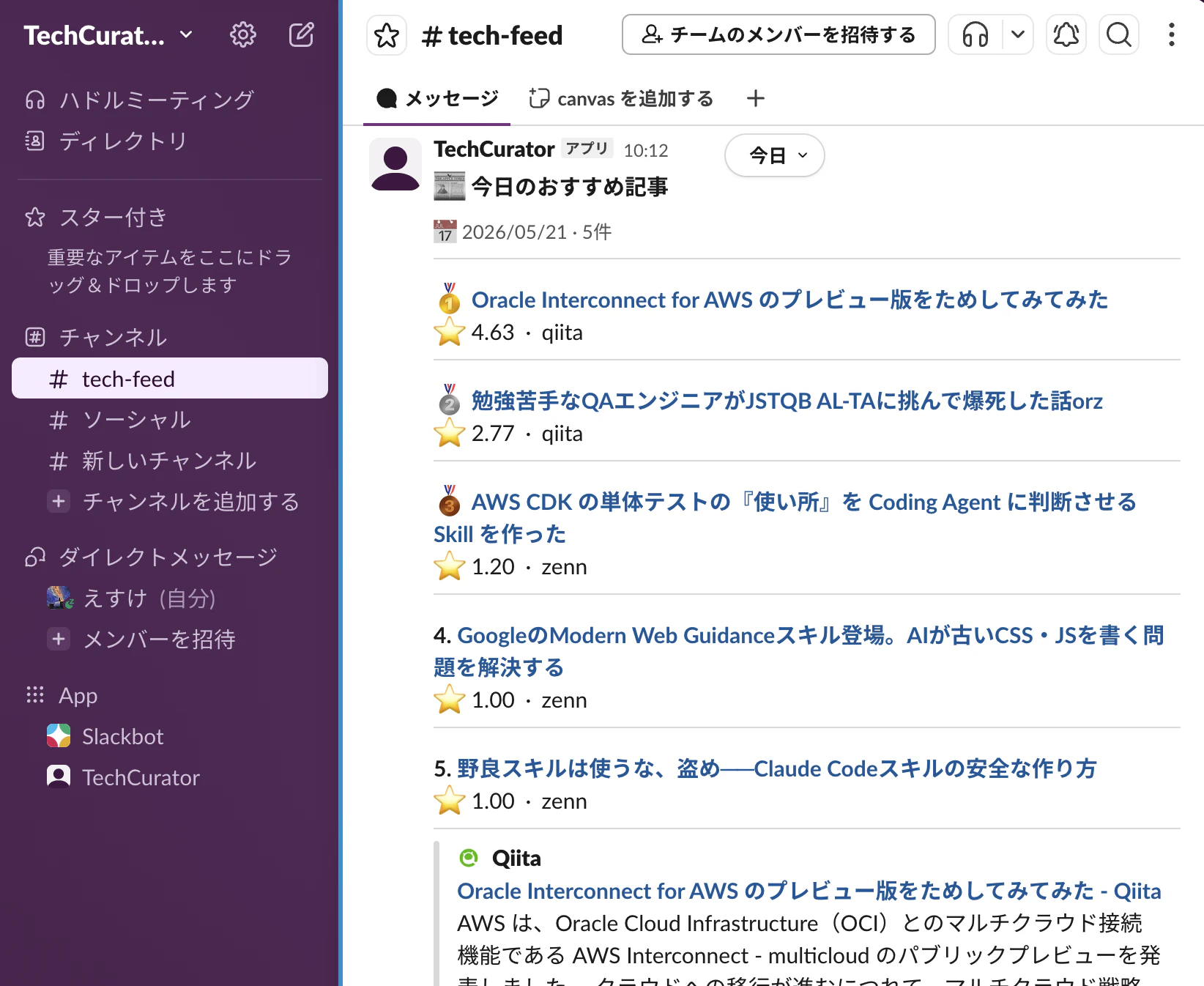This screenshot has width=1204, height=986.
Task: Compose a new message with pencil icon
Action: coord(301,34)
